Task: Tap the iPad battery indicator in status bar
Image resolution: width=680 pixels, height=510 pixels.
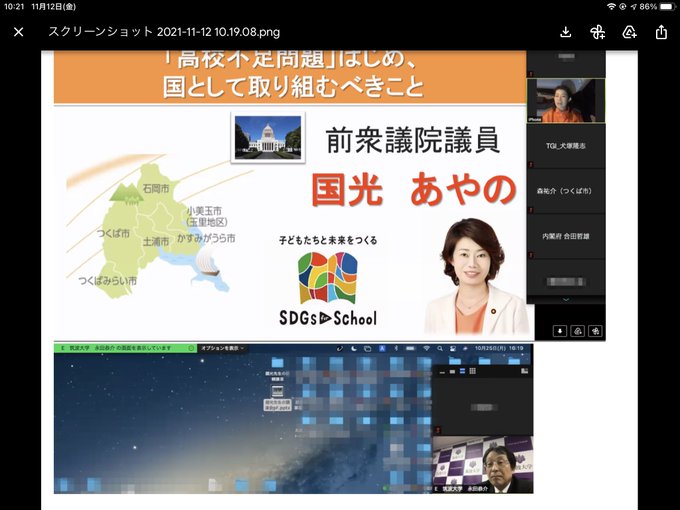Action: click(667, 7)
